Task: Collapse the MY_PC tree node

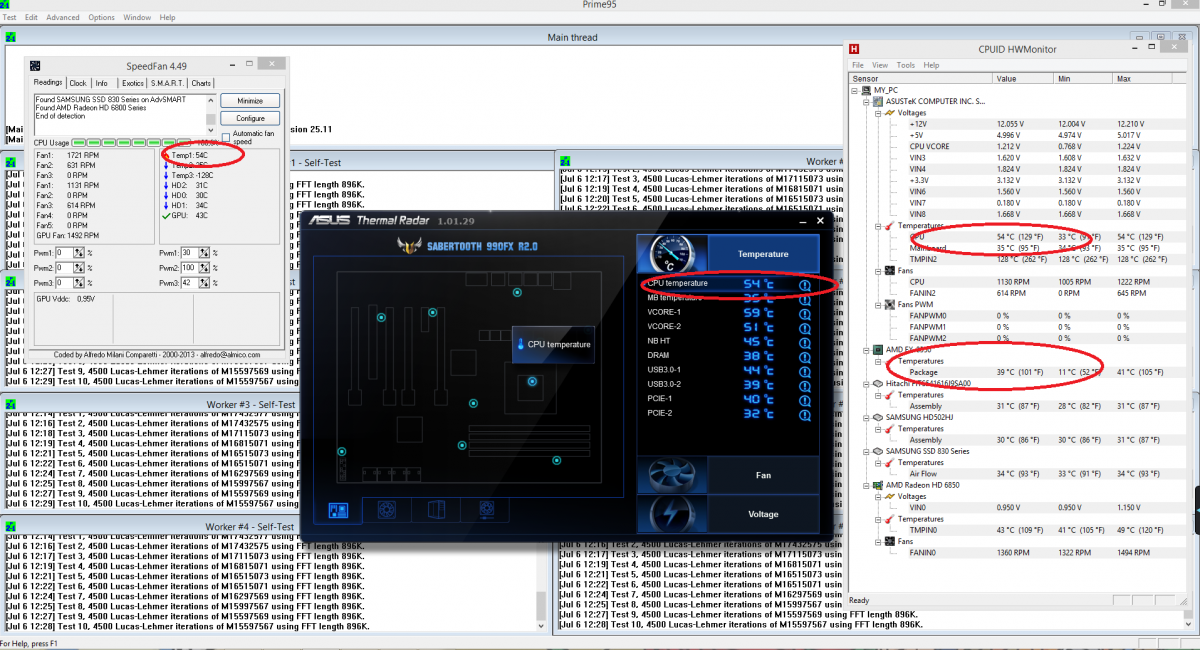Action: [x=854, y=90]
